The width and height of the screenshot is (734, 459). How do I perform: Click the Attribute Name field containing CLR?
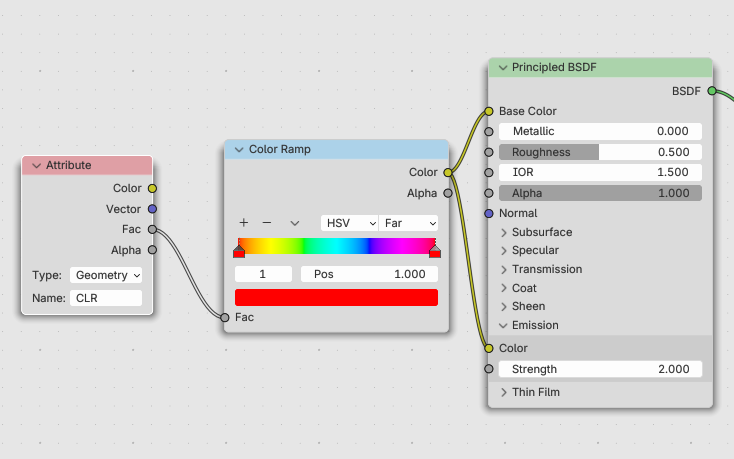click(x=106, y=298)
